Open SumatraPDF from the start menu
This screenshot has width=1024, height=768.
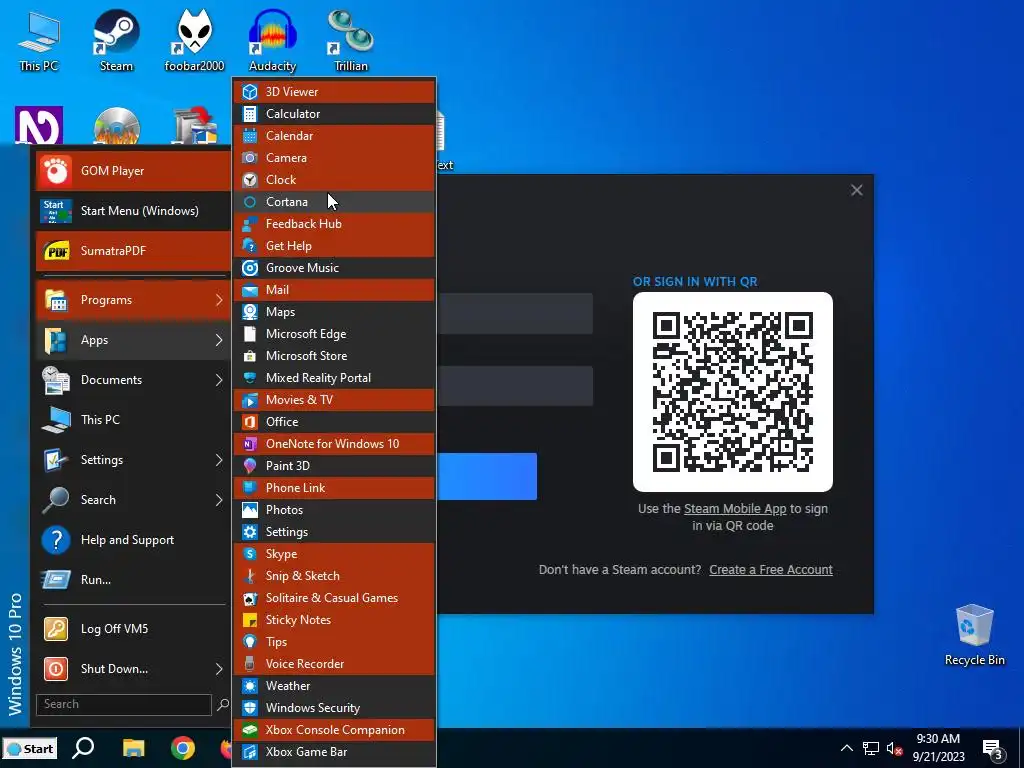pos(133,250)
